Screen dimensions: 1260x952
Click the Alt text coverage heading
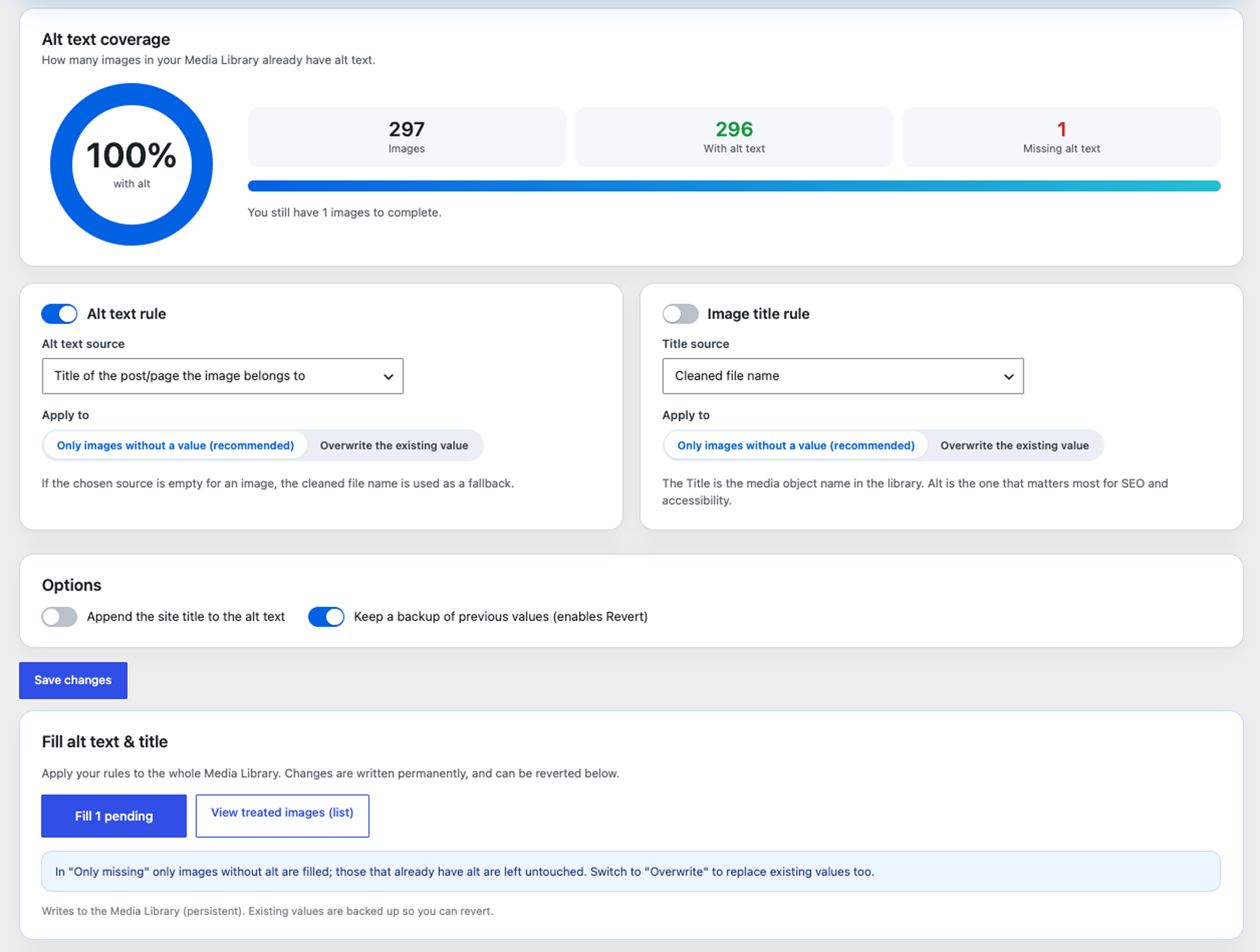pos(106,39)
